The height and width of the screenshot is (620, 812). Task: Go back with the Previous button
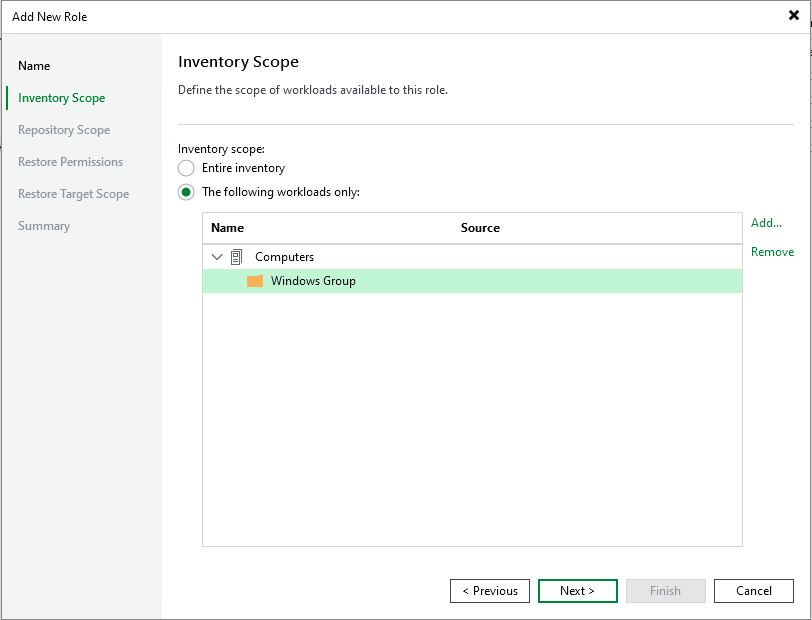pyautogui.click(x=490, y=591)
